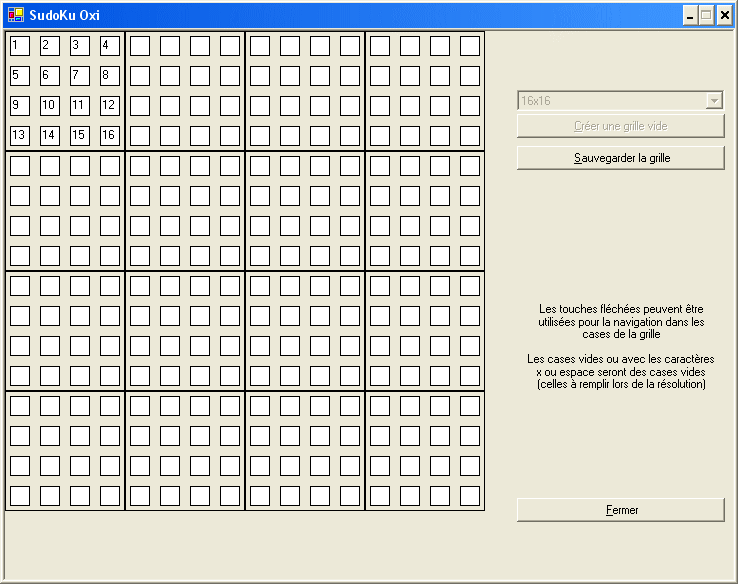Focus the cell with number 7
Viewport: 738px width, 584px height.
point(80,75)
